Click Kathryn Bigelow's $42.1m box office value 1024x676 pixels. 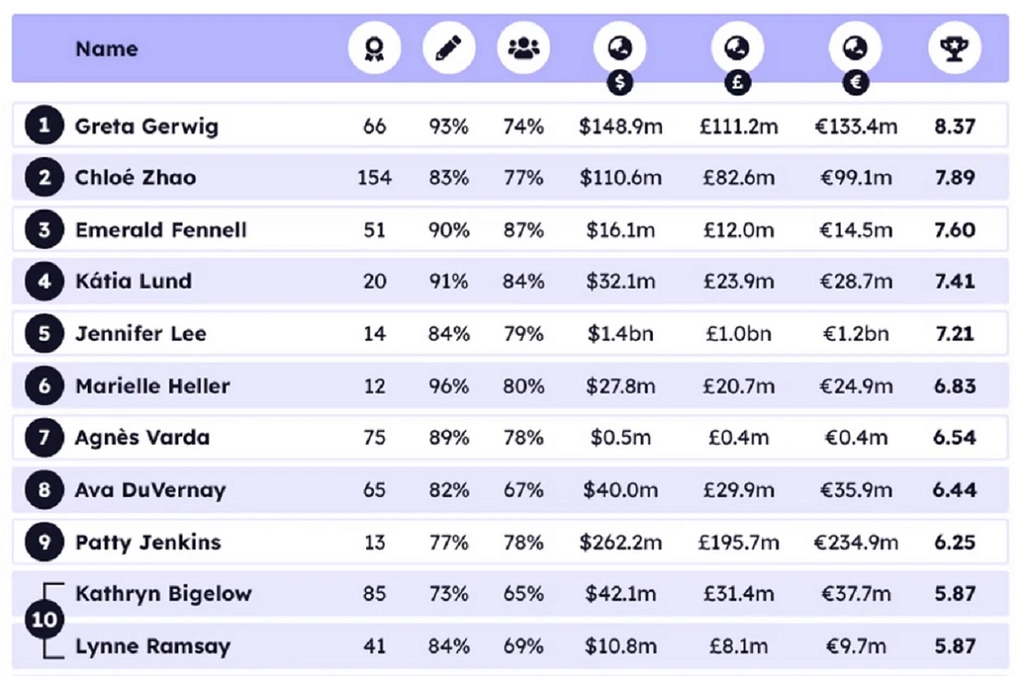[x=620, y=594]
